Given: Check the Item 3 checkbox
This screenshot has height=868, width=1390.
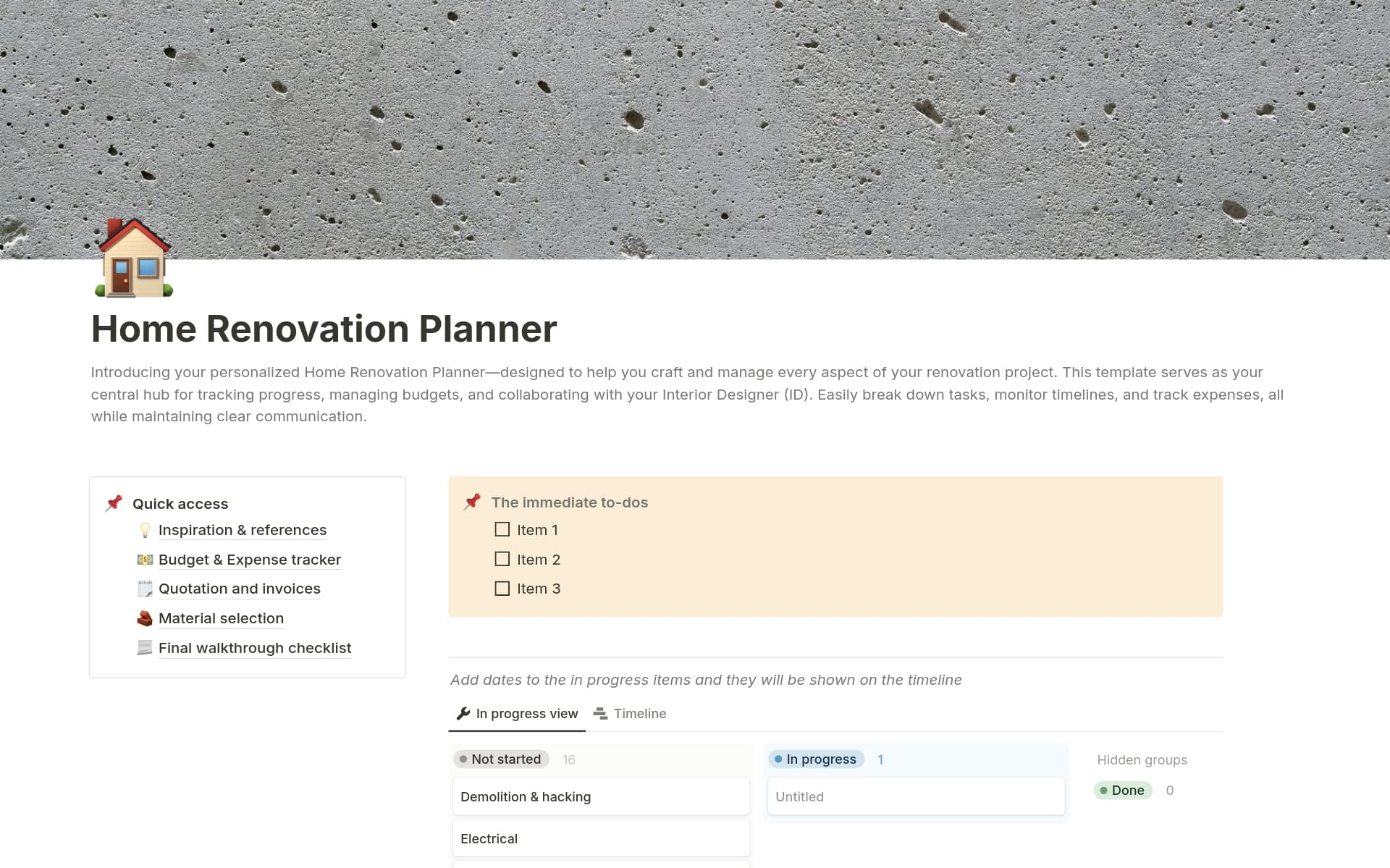Looking at the screenshot, I should pyautogui.click(x=502, y=588).
